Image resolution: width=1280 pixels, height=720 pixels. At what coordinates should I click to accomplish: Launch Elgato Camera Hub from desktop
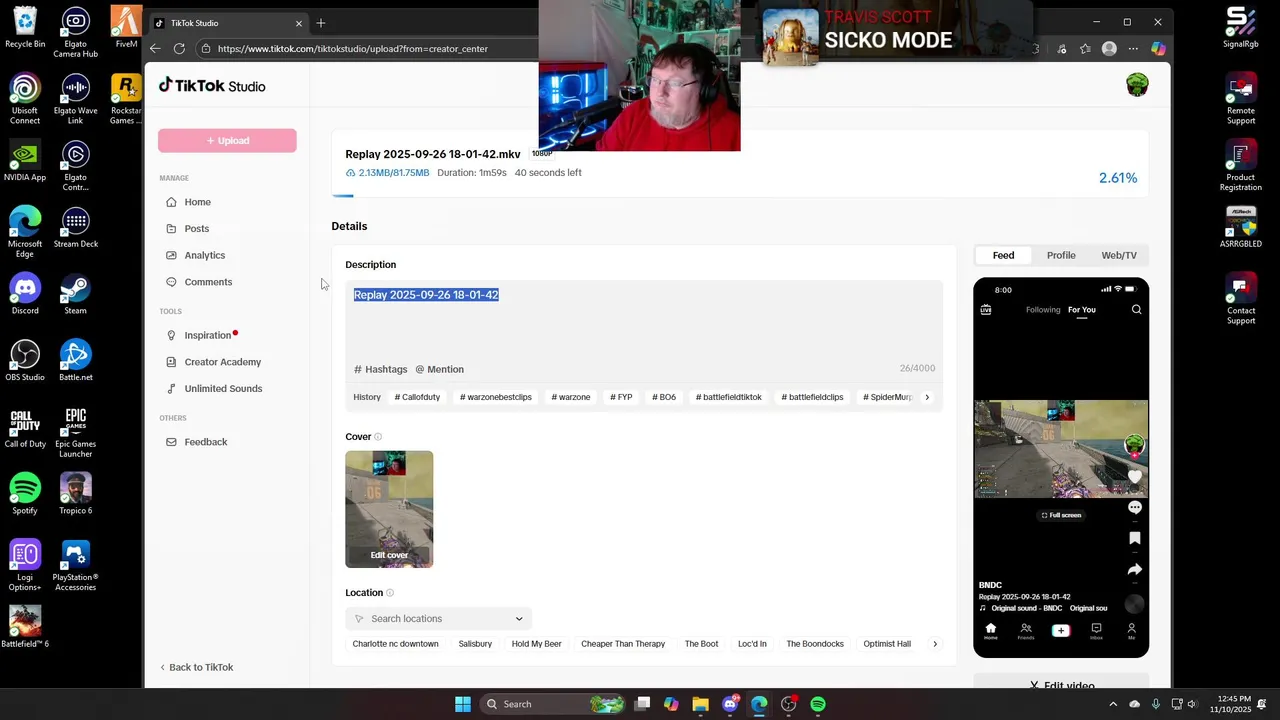[75, 32]
